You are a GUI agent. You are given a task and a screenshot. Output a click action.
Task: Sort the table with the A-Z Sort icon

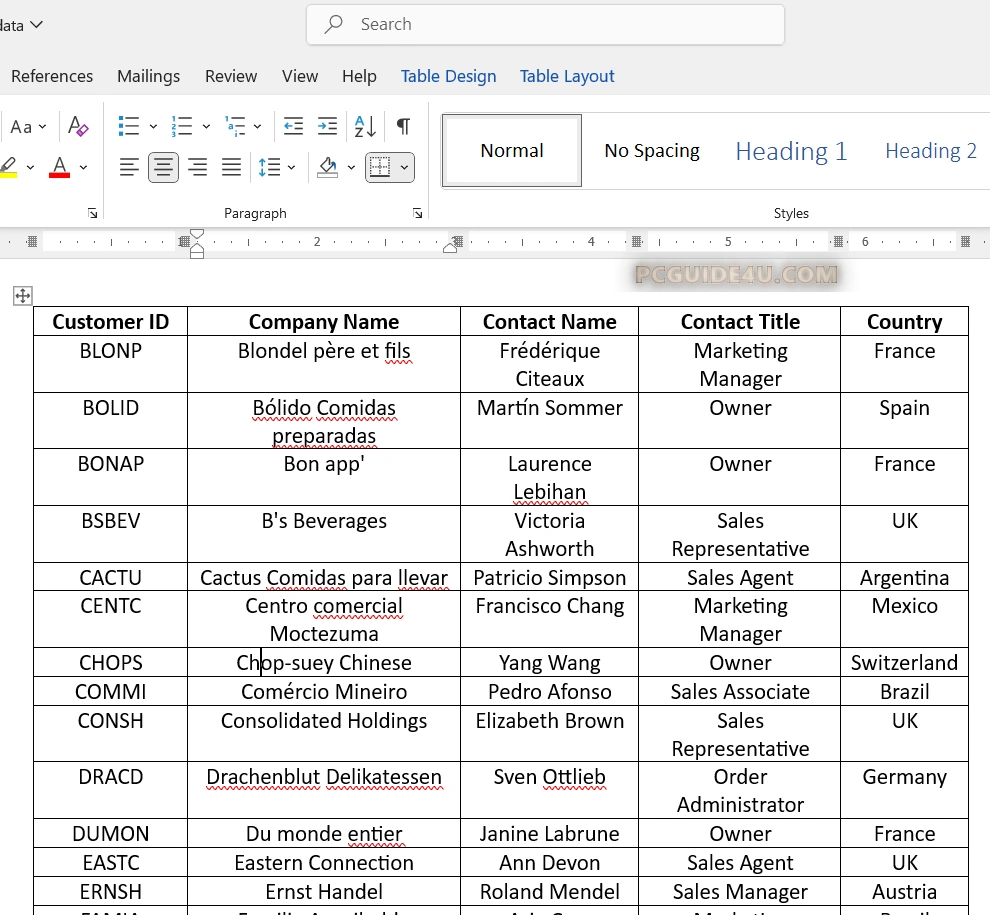[365, 126]
